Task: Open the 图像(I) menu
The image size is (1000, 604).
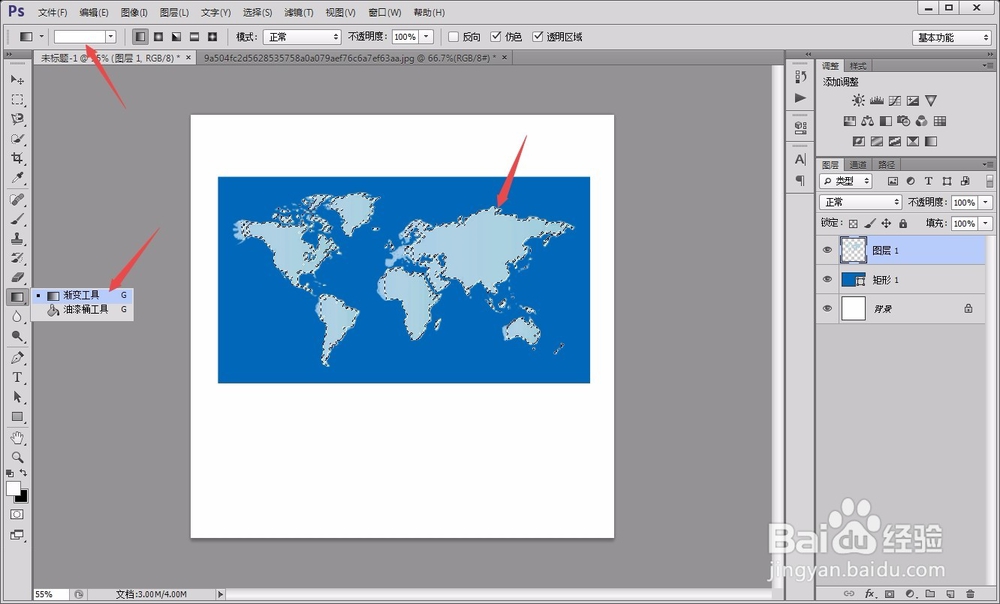Action: point(134,12)
